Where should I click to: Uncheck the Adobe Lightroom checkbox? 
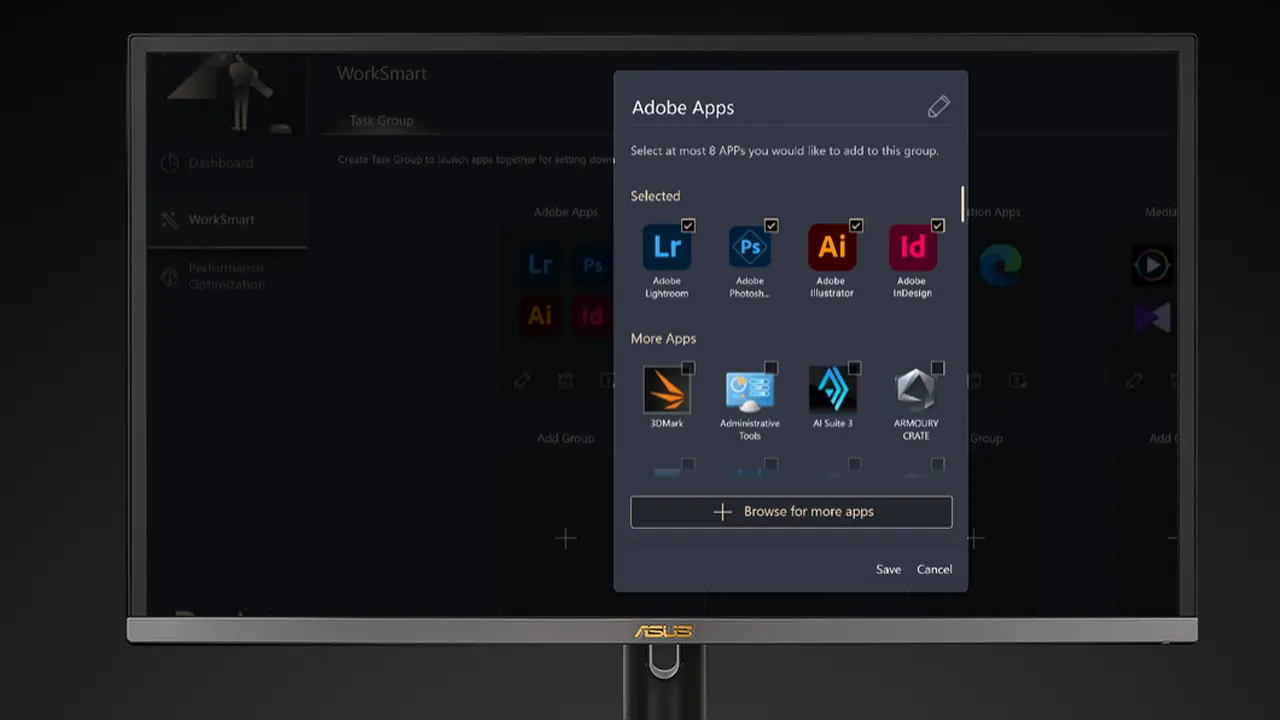688,226
